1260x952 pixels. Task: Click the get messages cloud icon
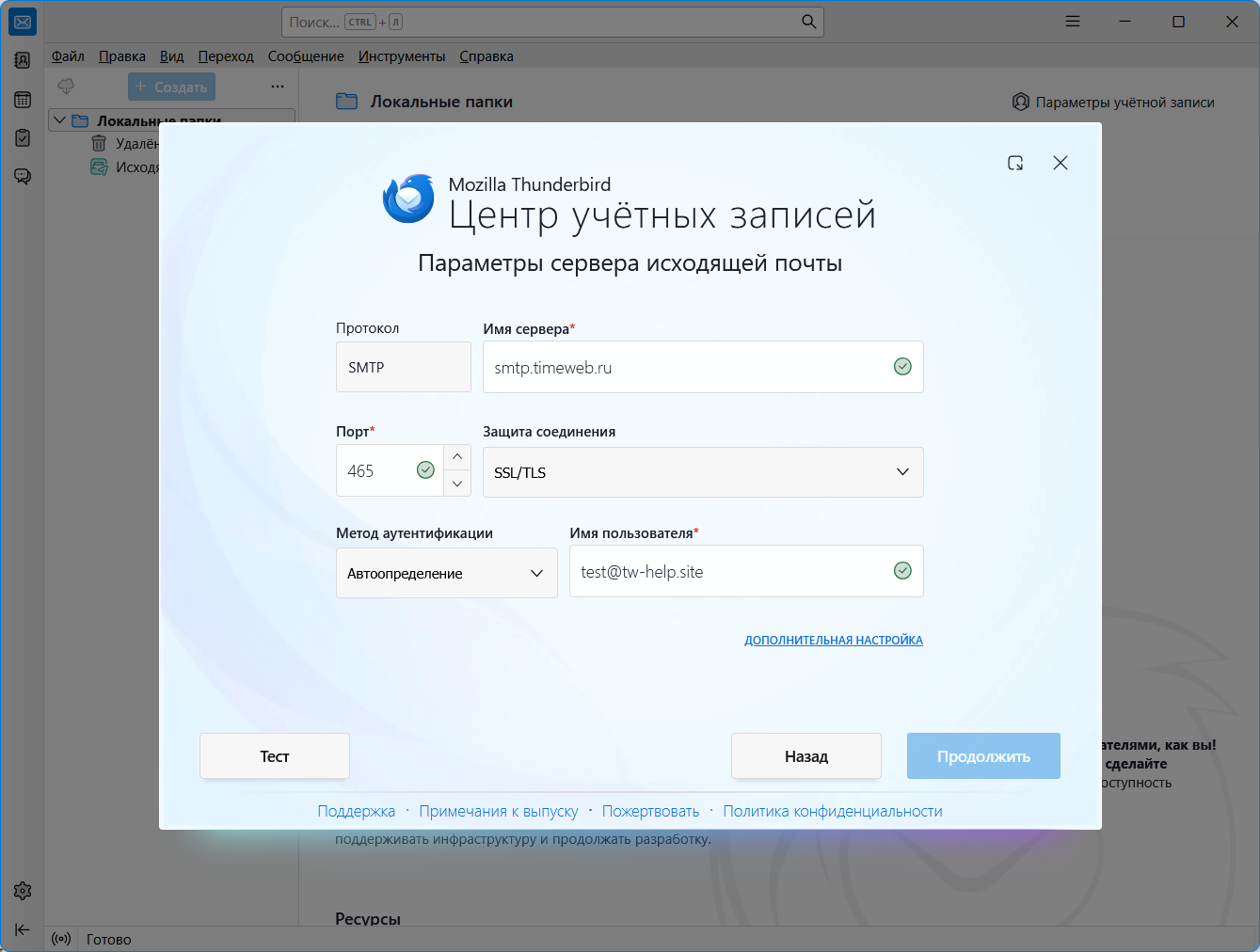pyautogui.click(x=66, y=87)
